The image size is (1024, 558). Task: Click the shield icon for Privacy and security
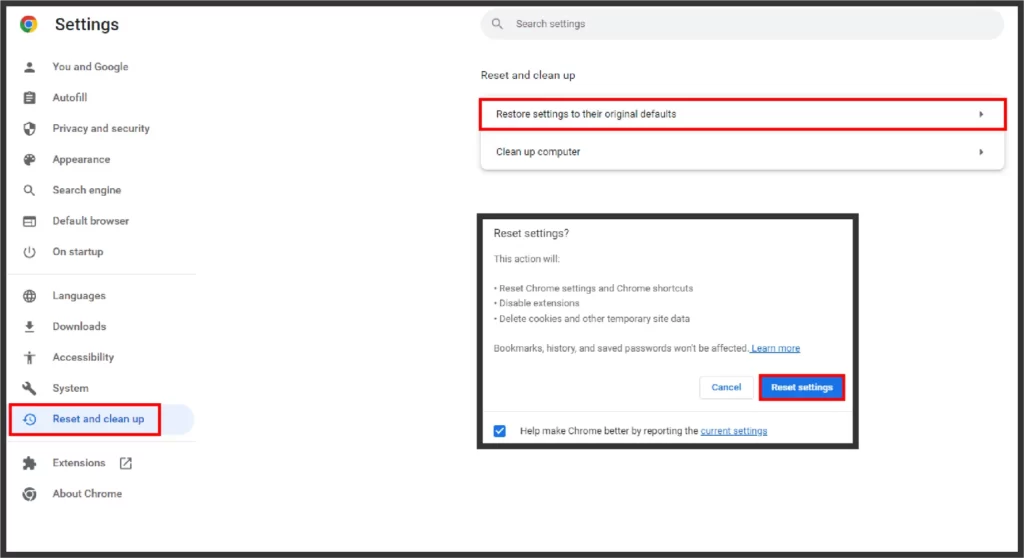(x=29, y=129)
